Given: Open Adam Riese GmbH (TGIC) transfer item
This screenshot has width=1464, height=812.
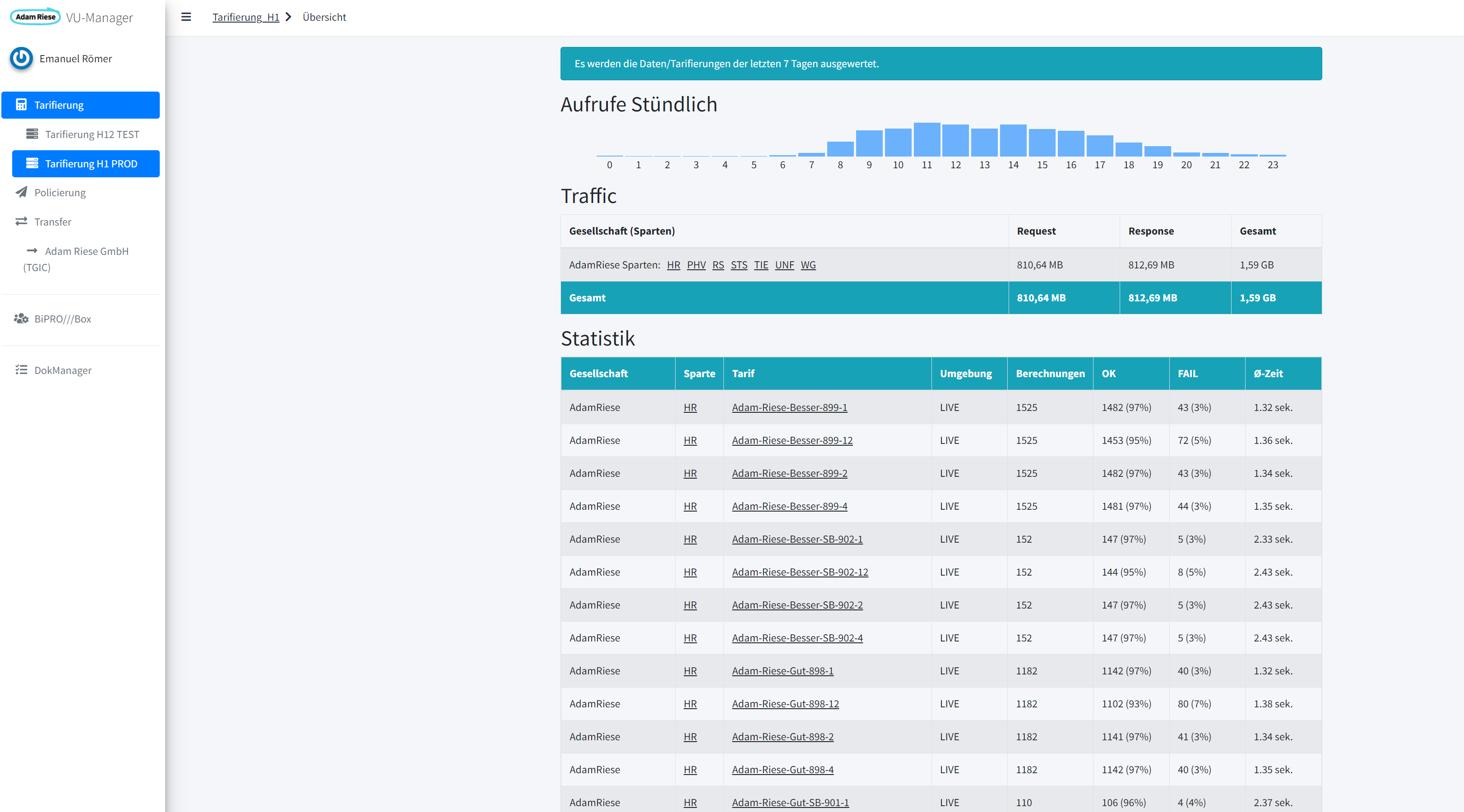Looking at the screenshot, I should 86,251.
